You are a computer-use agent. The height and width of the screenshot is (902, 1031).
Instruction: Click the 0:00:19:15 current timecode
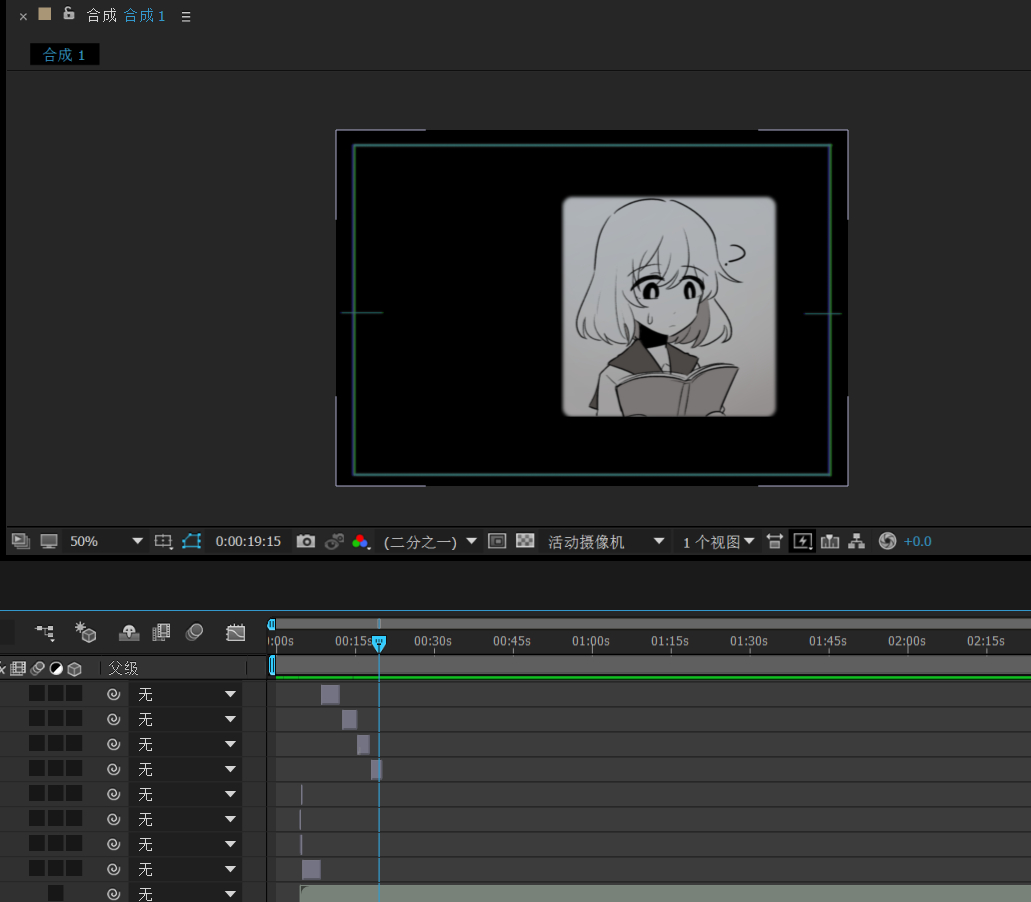click(248, 541)
